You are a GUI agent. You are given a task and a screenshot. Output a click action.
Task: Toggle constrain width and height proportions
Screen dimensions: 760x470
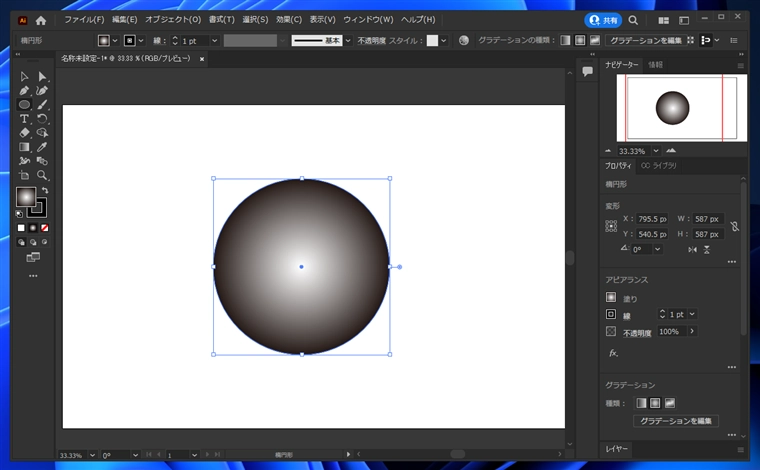(735, 226)
